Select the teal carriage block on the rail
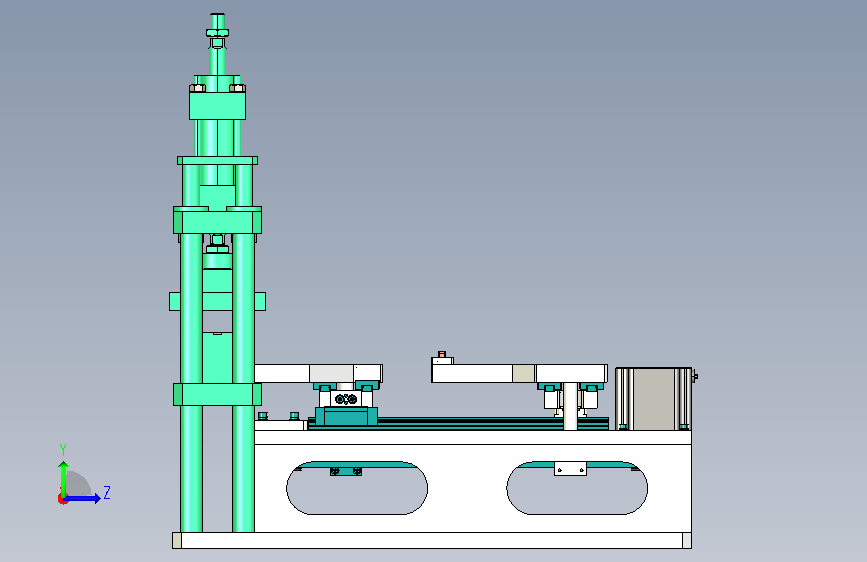This screenshot has height=562, width=867. click(346, 416)
